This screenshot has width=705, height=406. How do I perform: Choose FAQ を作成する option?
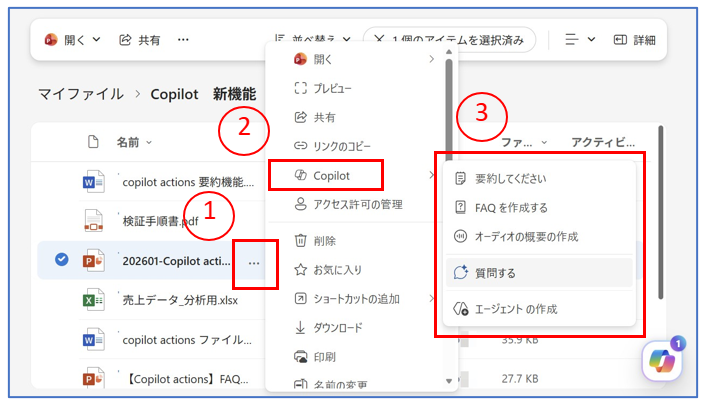[514, 208]
